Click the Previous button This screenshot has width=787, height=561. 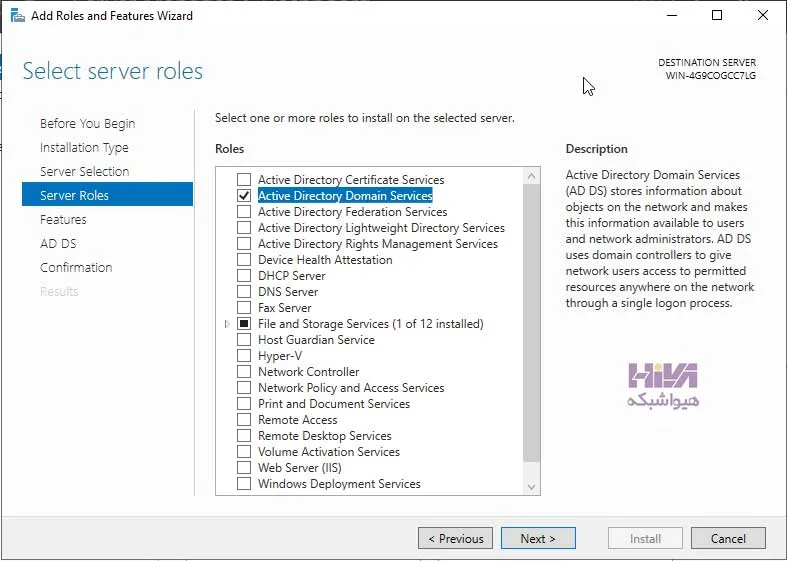click(455, 538)
